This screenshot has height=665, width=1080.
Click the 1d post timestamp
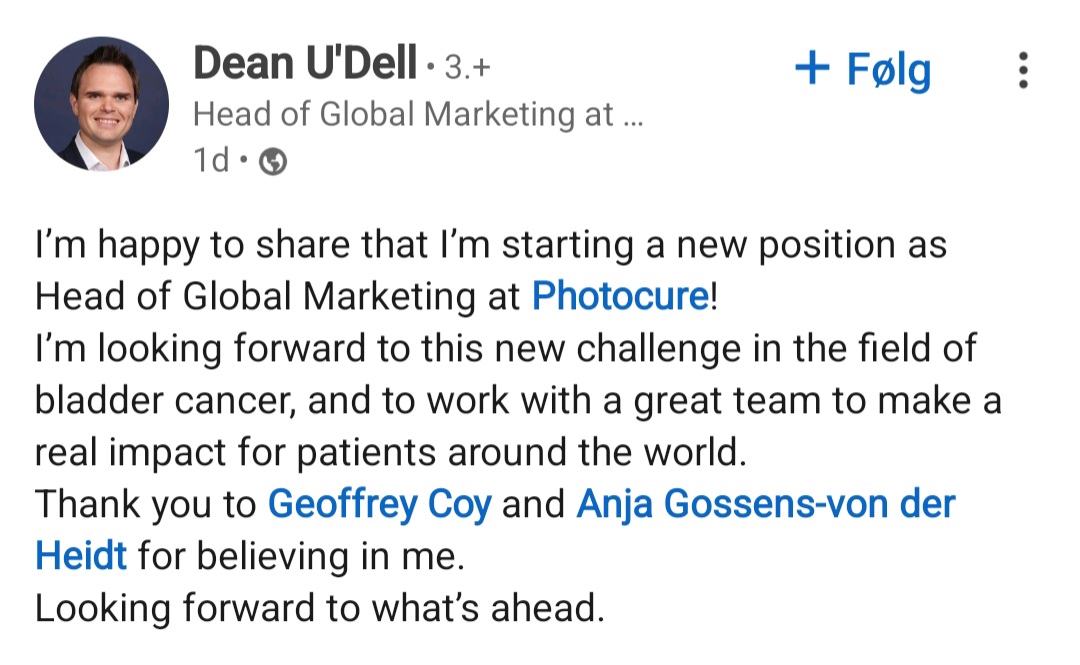(x=211, y=161)
